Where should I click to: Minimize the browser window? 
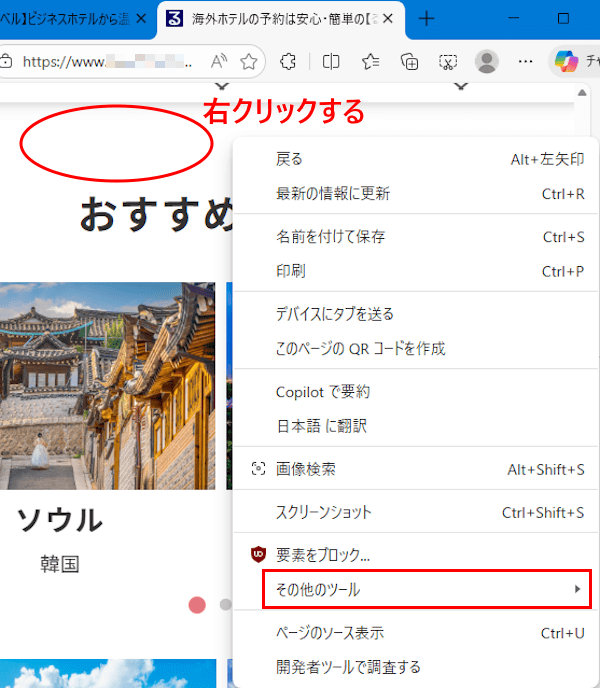coord(514,18)
